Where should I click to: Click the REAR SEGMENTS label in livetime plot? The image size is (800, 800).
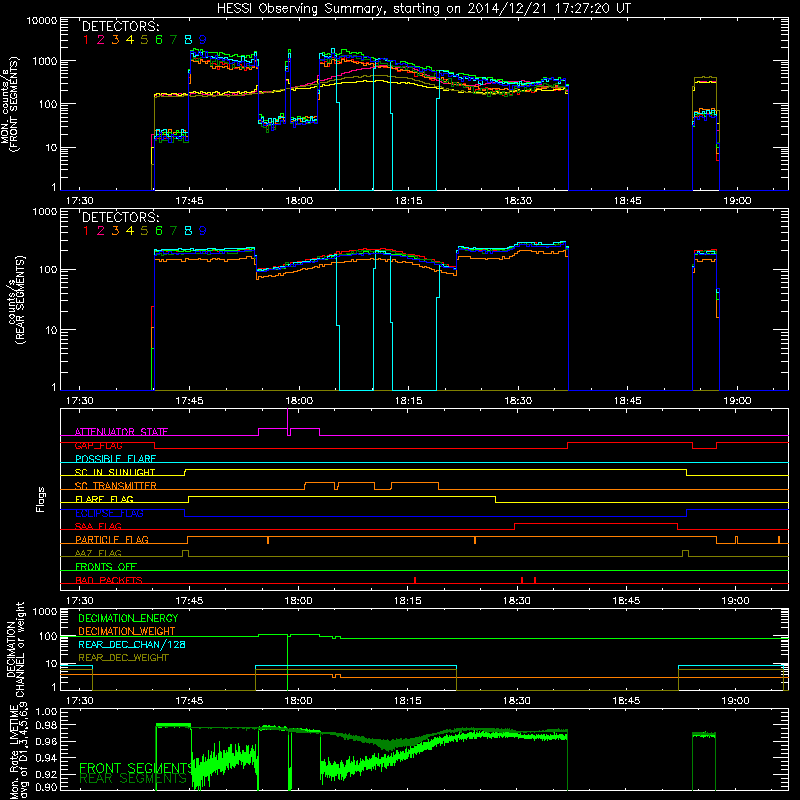(x=133, y=779)
